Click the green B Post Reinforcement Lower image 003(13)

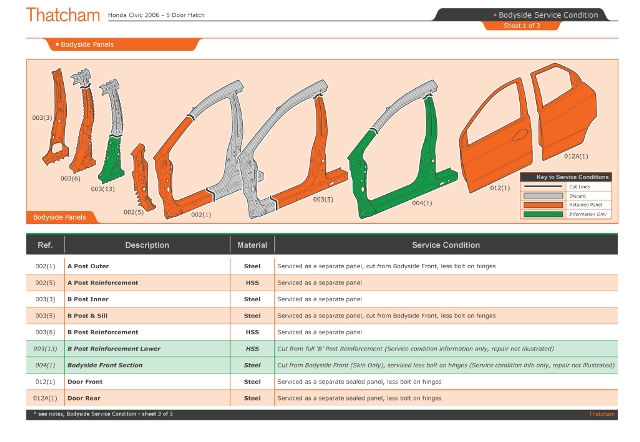[111, 159]
